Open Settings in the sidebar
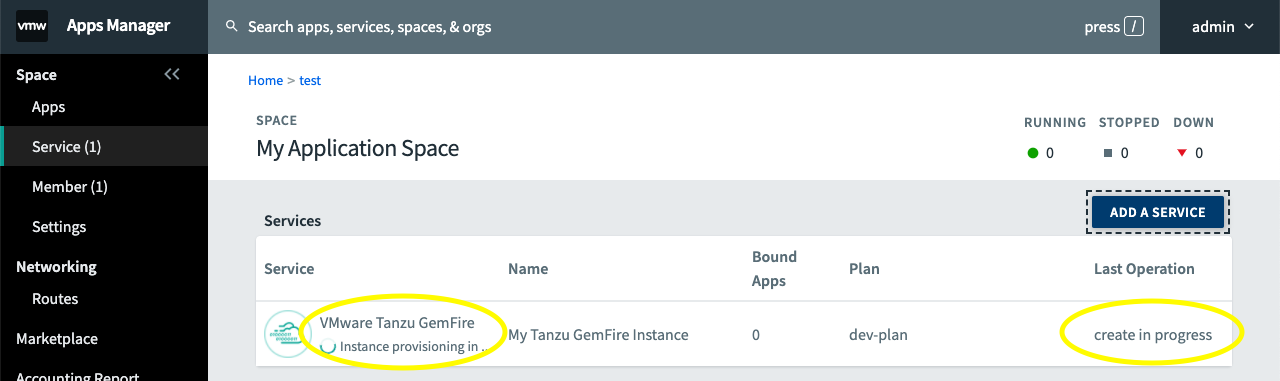The width and height of the screenshot is (1280, 381). (59, 227)
